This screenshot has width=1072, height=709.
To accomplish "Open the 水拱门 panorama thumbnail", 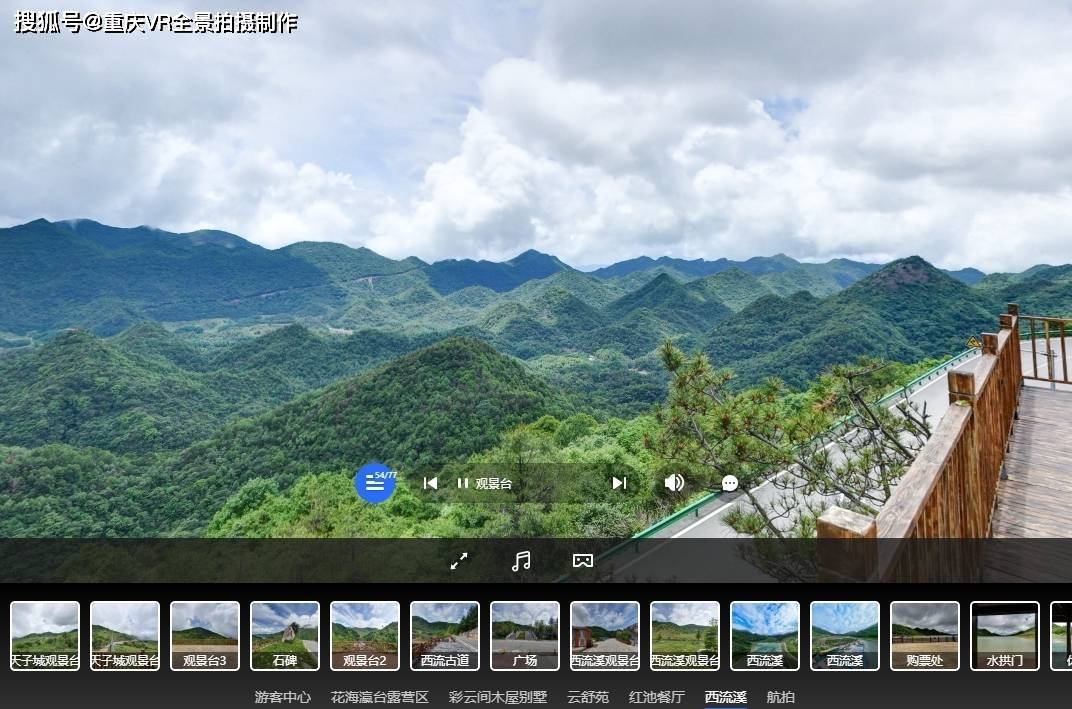I will tap(1004, 635).
